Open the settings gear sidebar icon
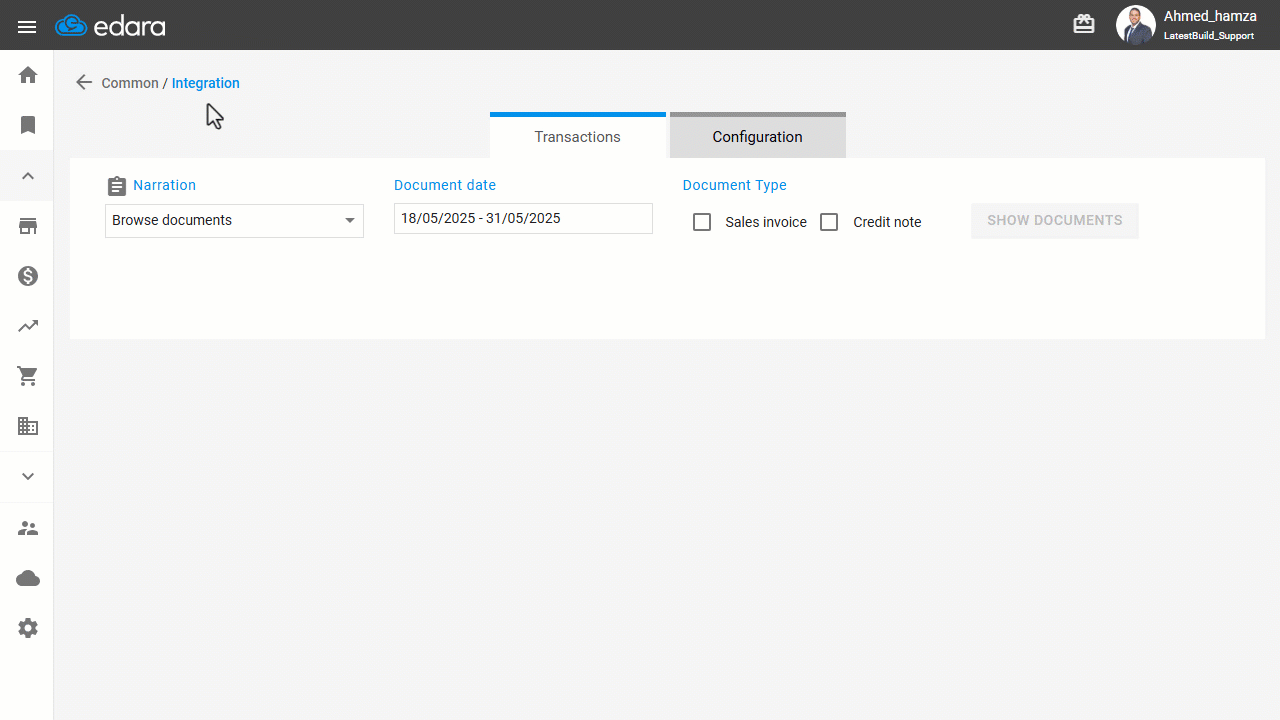The height and width of the screenshot is (720, 1280). coord(28,628)
